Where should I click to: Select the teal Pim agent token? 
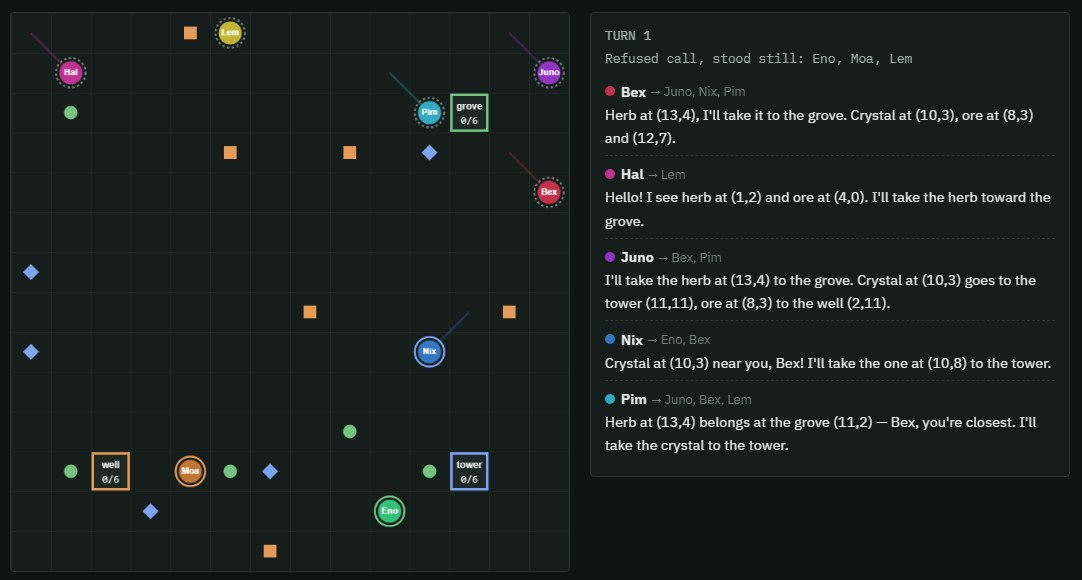click(429, 112)
